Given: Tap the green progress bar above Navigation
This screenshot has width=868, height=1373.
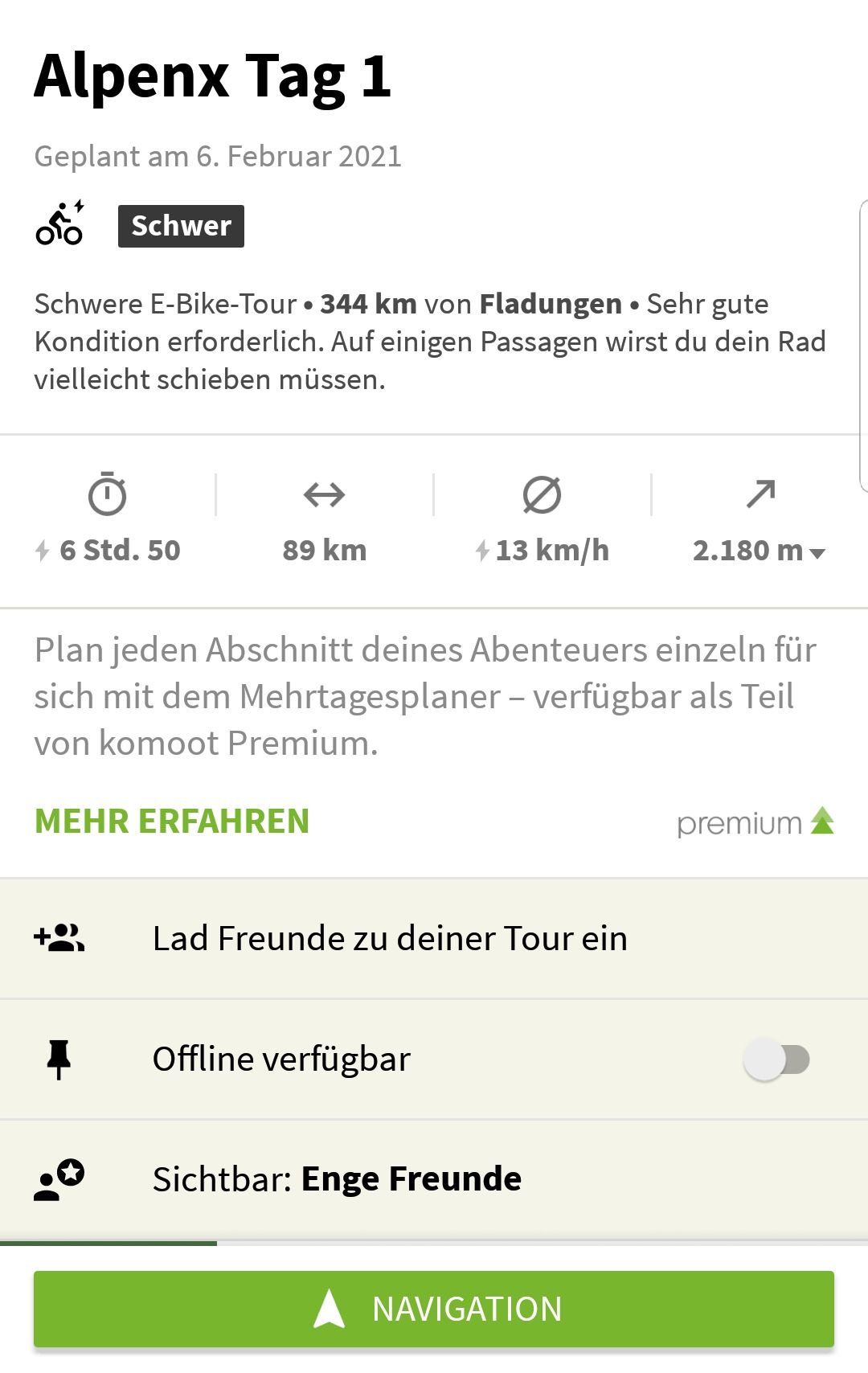Looking at the screenshot, I should 108,1244.
